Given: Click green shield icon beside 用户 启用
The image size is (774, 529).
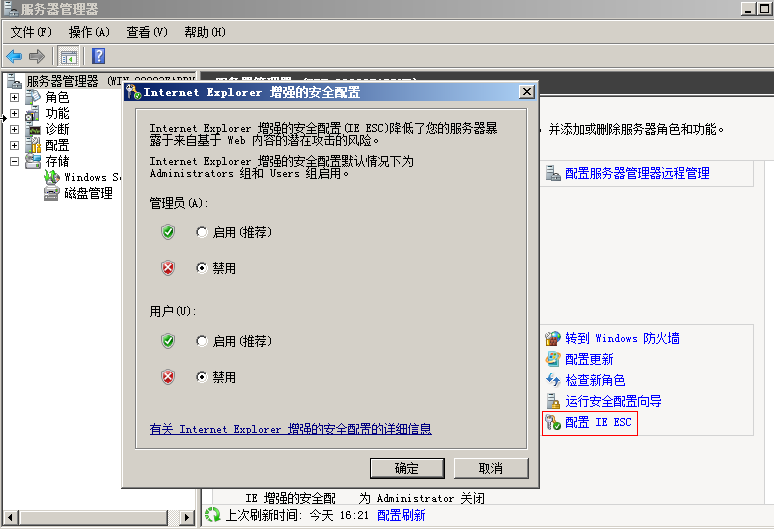Looking at the screenshot, I should [168, 341].
